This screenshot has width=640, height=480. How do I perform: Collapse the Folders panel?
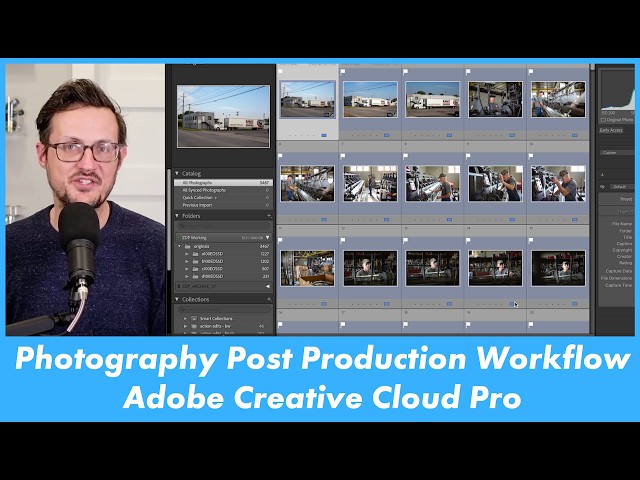[177, 216]
